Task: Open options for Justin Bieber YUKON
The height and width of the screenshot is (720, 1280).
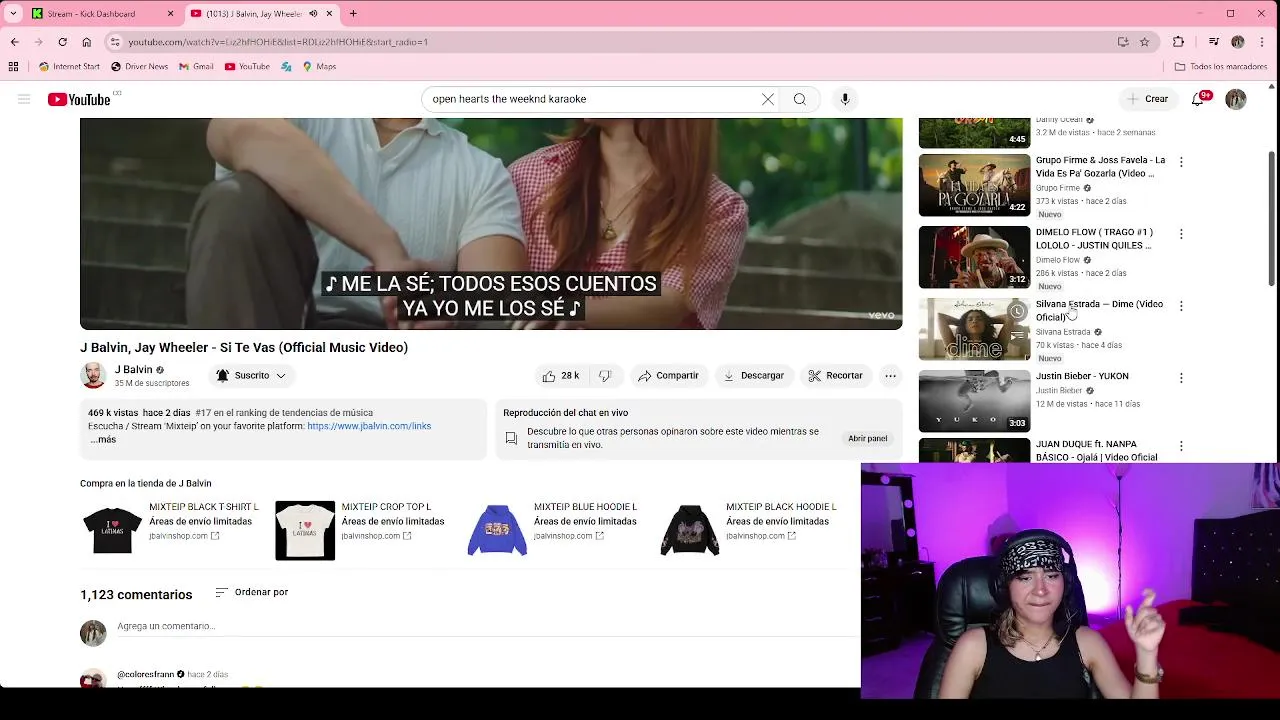Action: pyautogui.click(x=1181, y=378)
